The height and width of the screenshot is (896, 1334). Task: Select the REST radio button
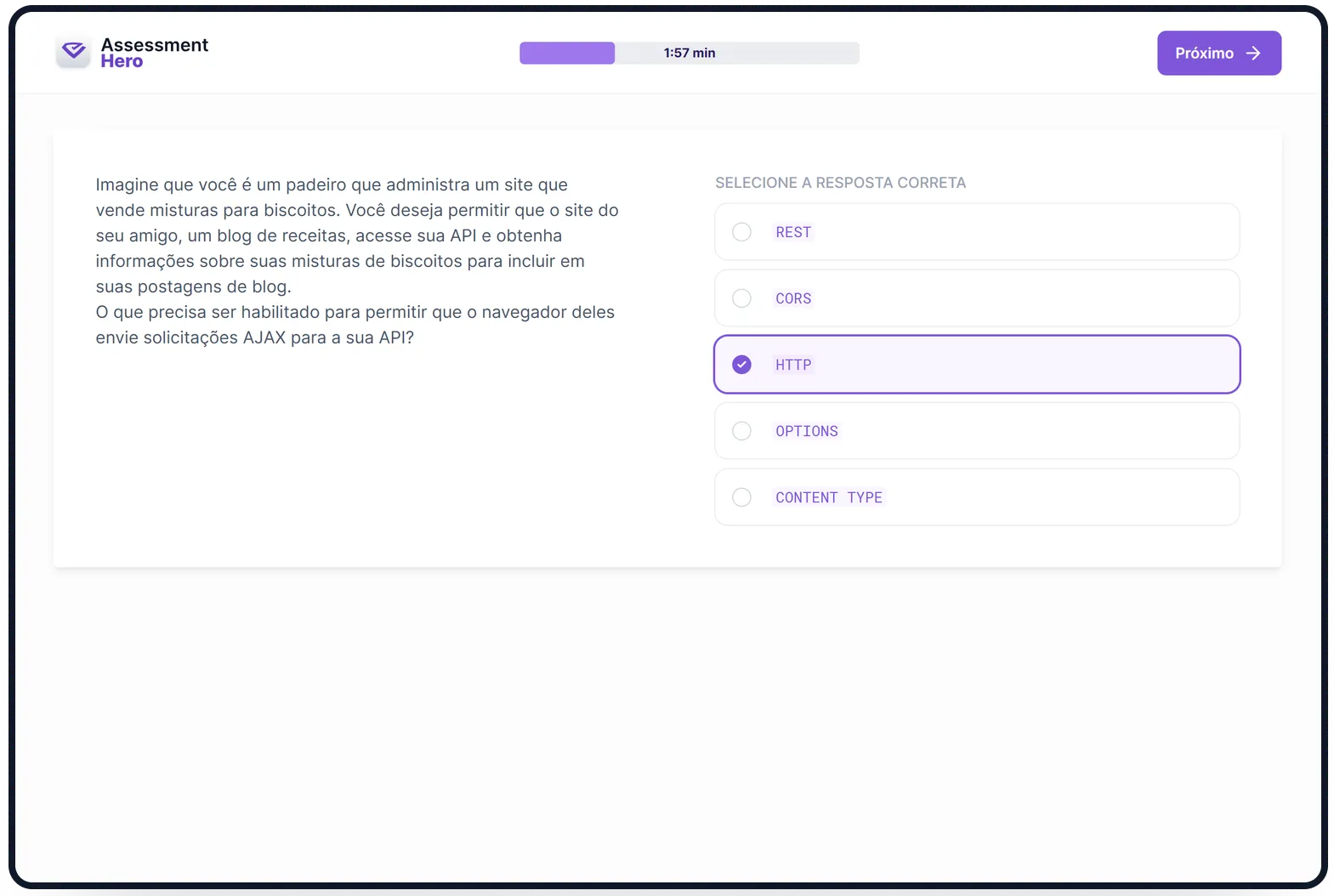741,232
